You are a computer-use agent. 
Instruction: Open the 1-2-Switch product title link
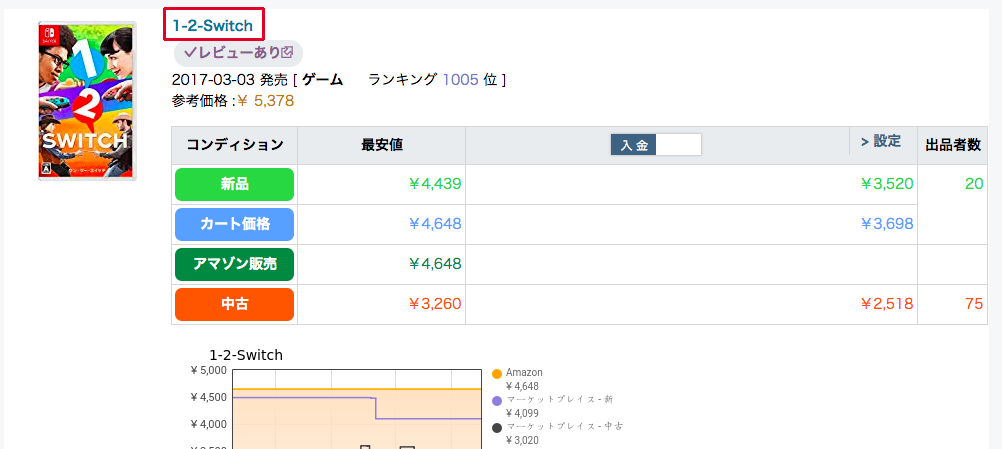(213, 27)
